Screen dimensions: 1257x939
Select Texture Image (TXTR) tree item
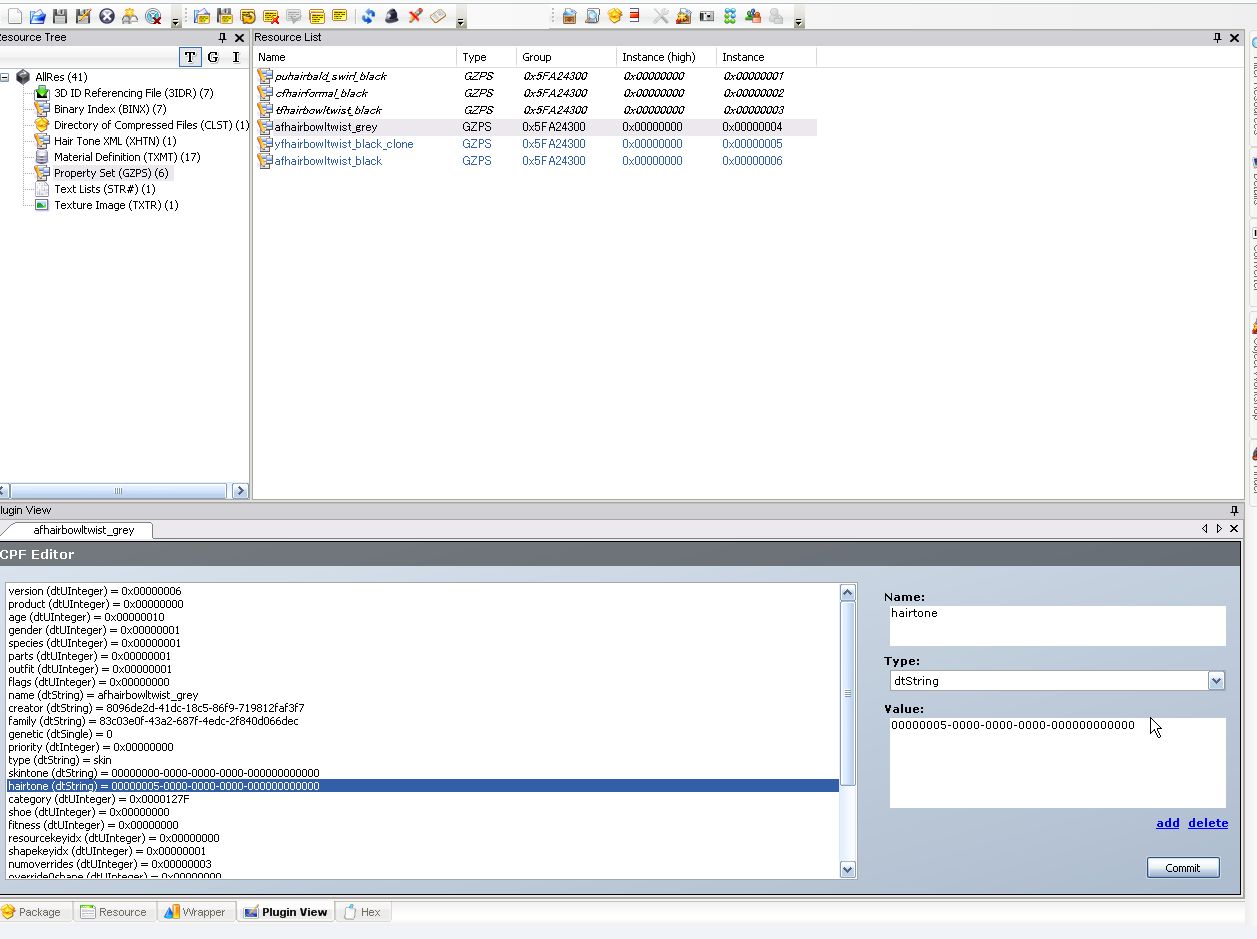tap(116, 205)
